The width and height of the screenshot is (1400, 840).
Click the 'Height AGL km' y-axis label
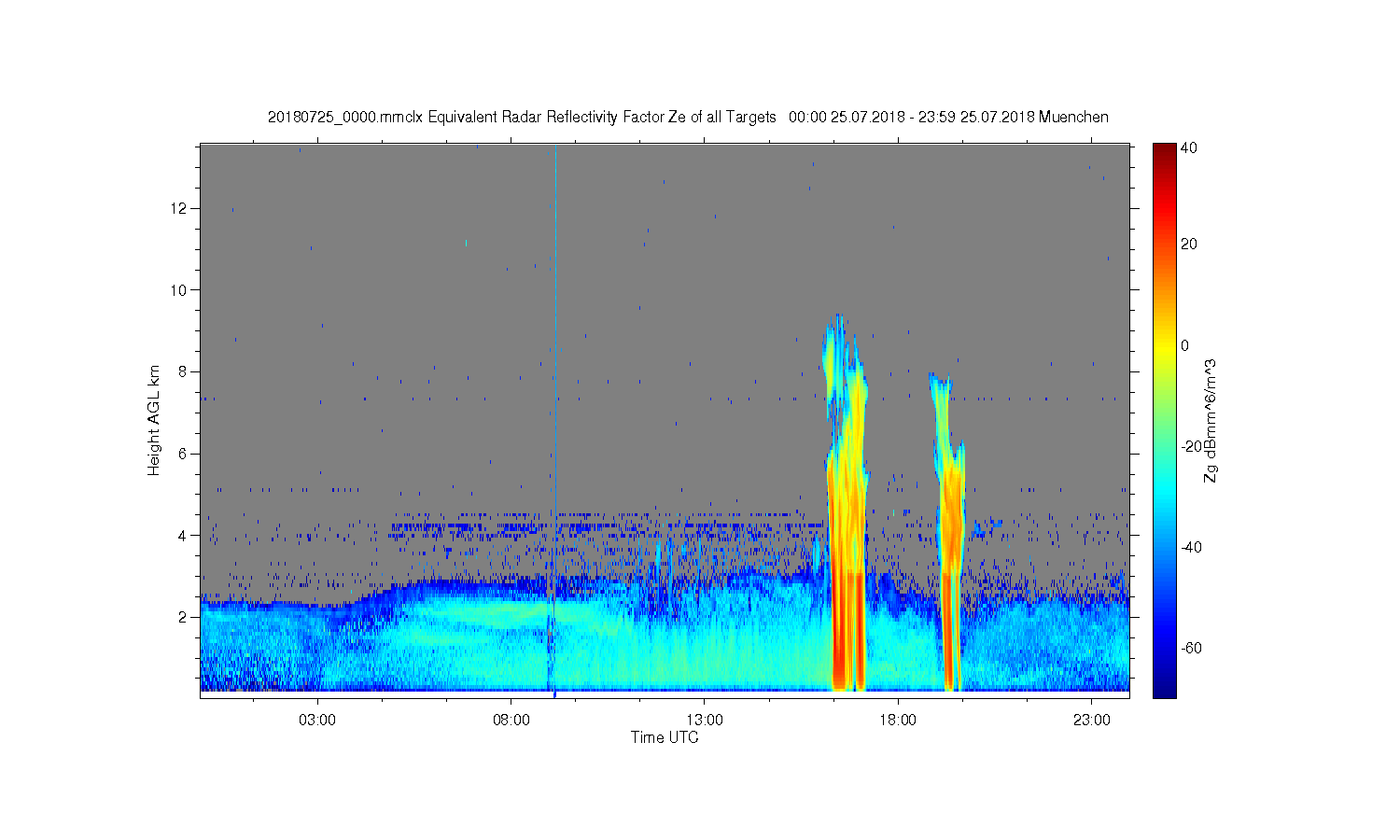click(154, 420)
